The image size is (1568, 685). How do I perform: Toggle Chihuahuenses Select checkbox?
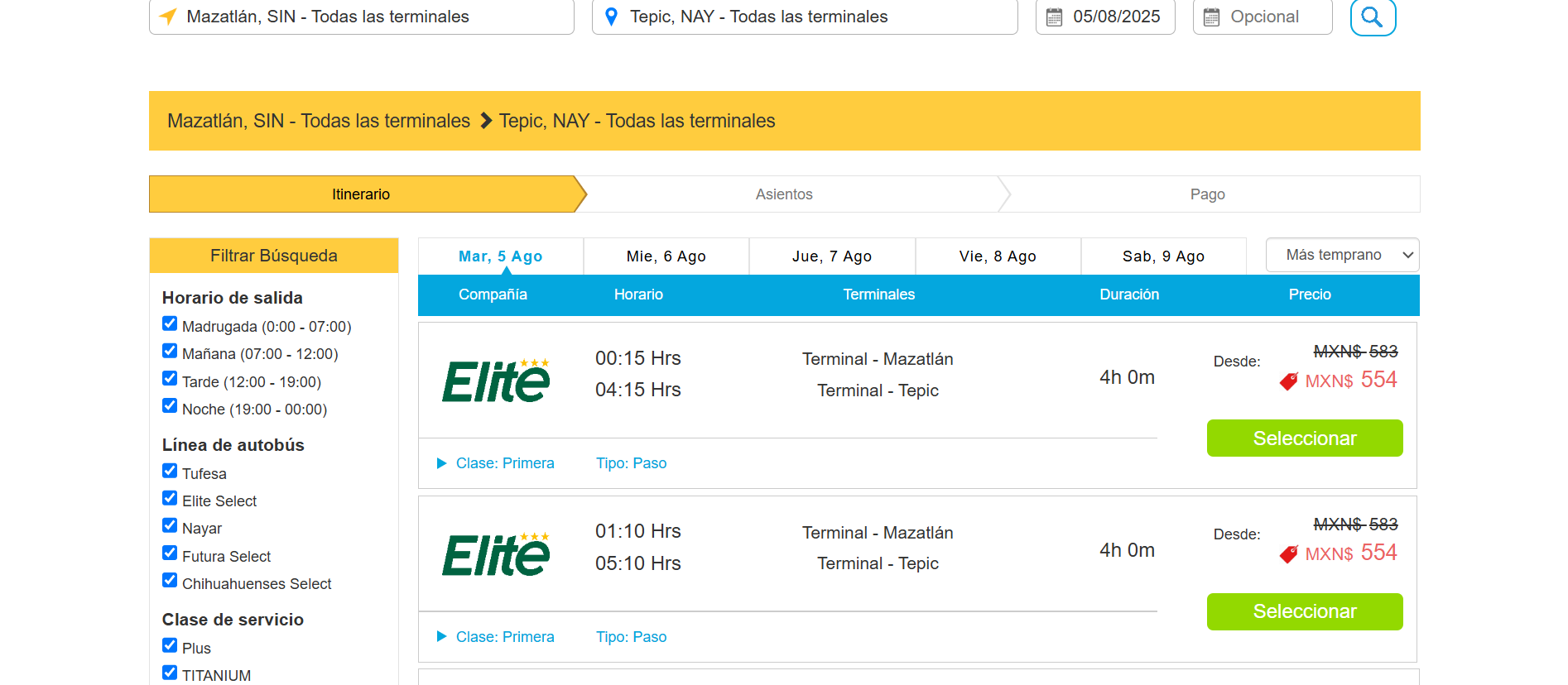(170, 581)
